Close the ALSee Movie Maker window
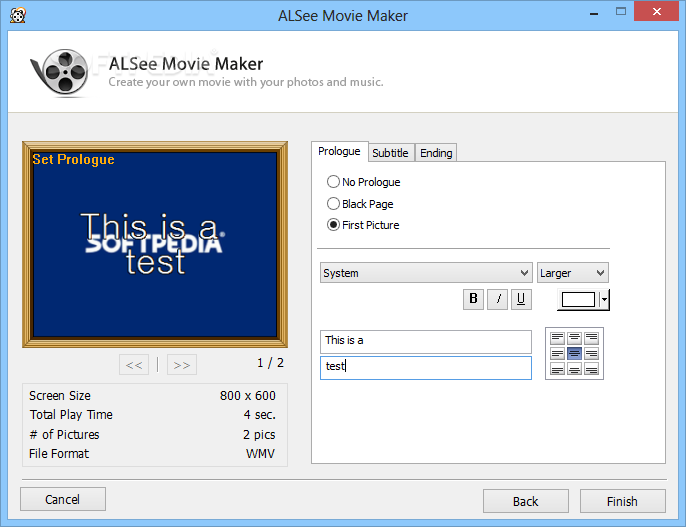The image size is (686, 527). pyautogui.click(x=656, y=12)
